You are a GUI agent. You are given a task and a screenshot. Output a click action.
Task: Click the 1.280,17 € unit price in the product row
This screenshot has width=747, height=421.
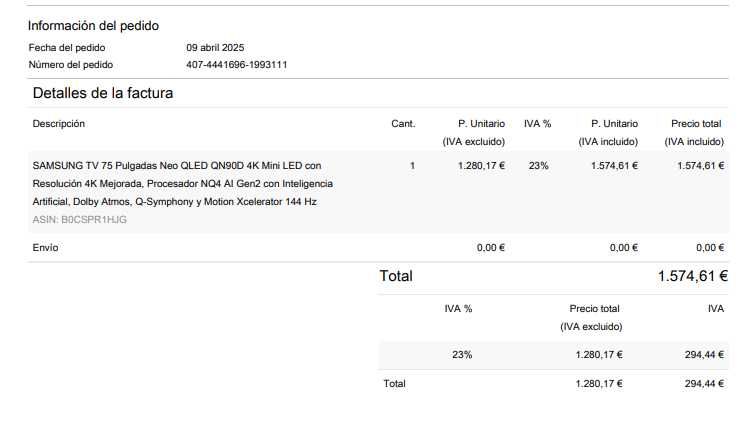[481, 166]
